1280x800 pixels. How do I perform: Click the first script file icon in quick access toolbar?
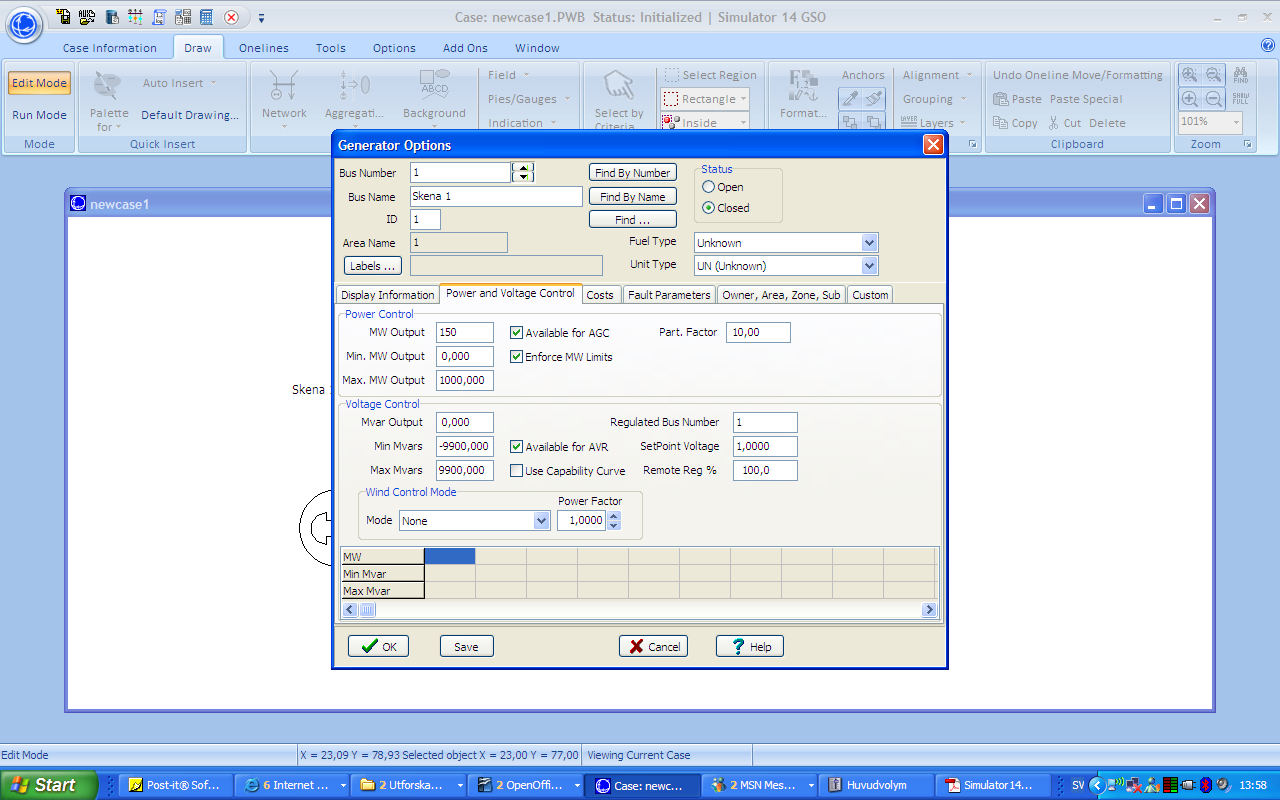tap(63, 17)
